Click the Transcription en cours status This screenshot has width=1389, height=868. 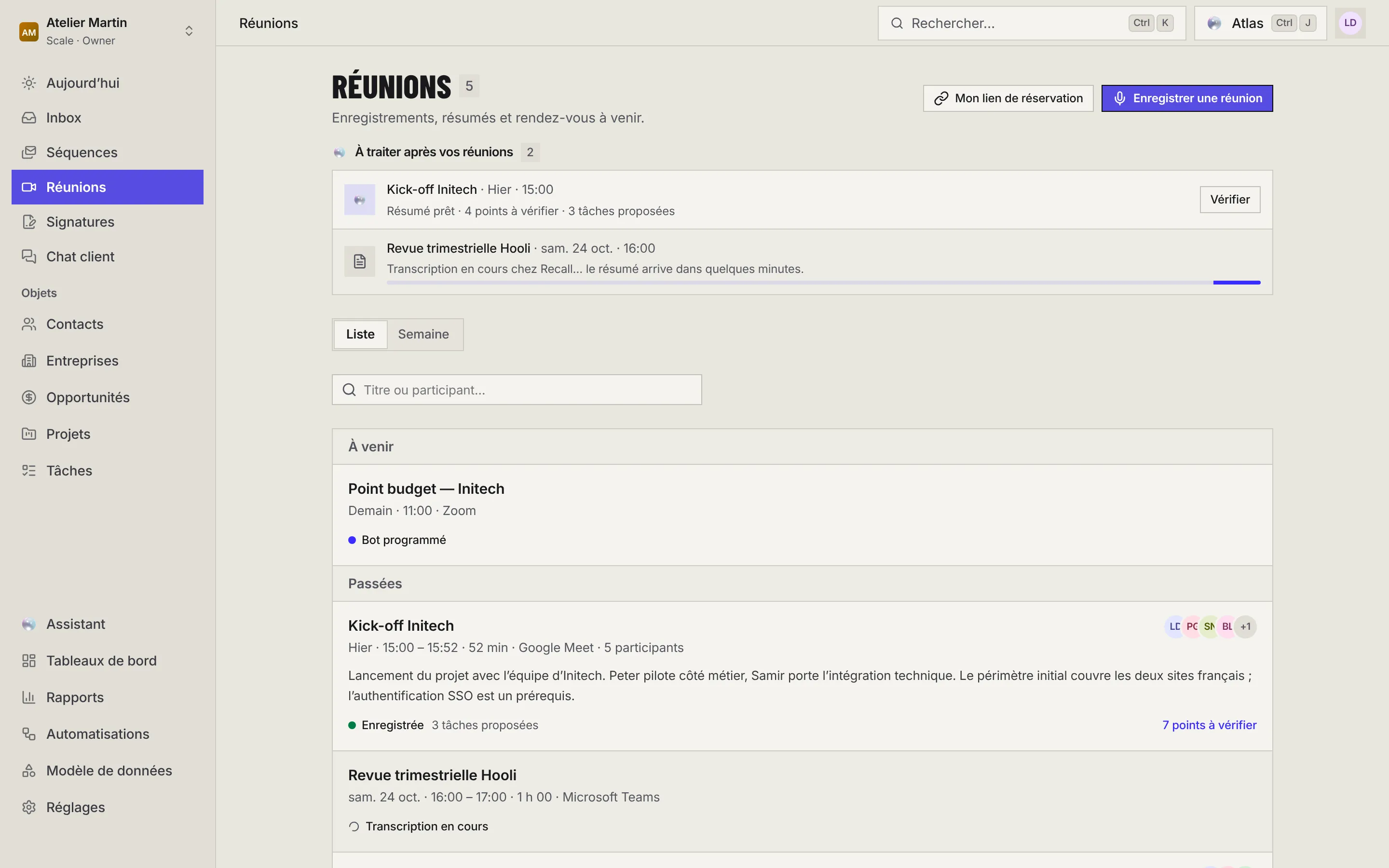coord(419,827)
